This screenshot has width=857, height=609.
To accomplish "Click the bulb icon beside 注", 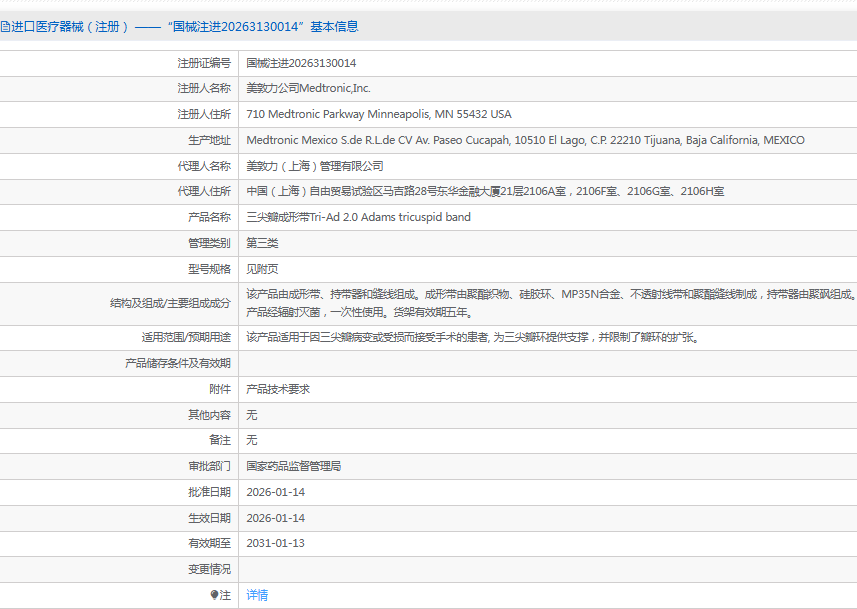I will tap(214, 595).
